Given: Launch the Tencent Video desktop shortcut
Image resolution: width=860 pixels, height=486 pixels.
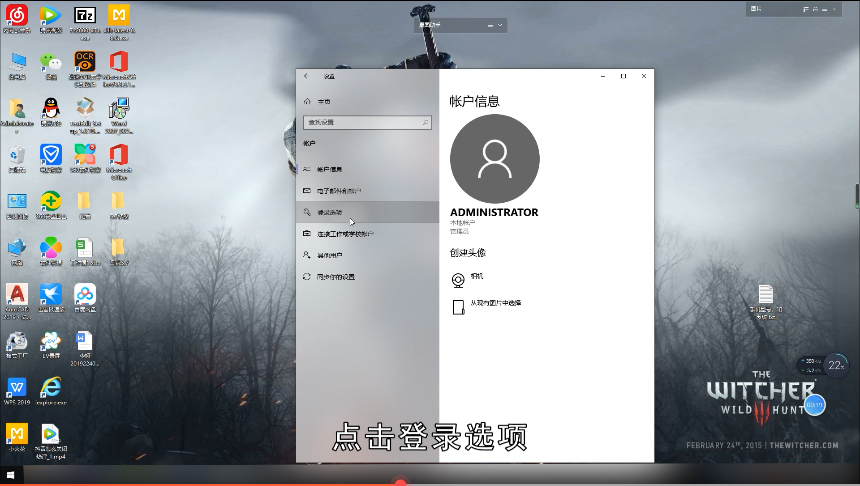Looking at the screenshot, I should tap(50, 19).
